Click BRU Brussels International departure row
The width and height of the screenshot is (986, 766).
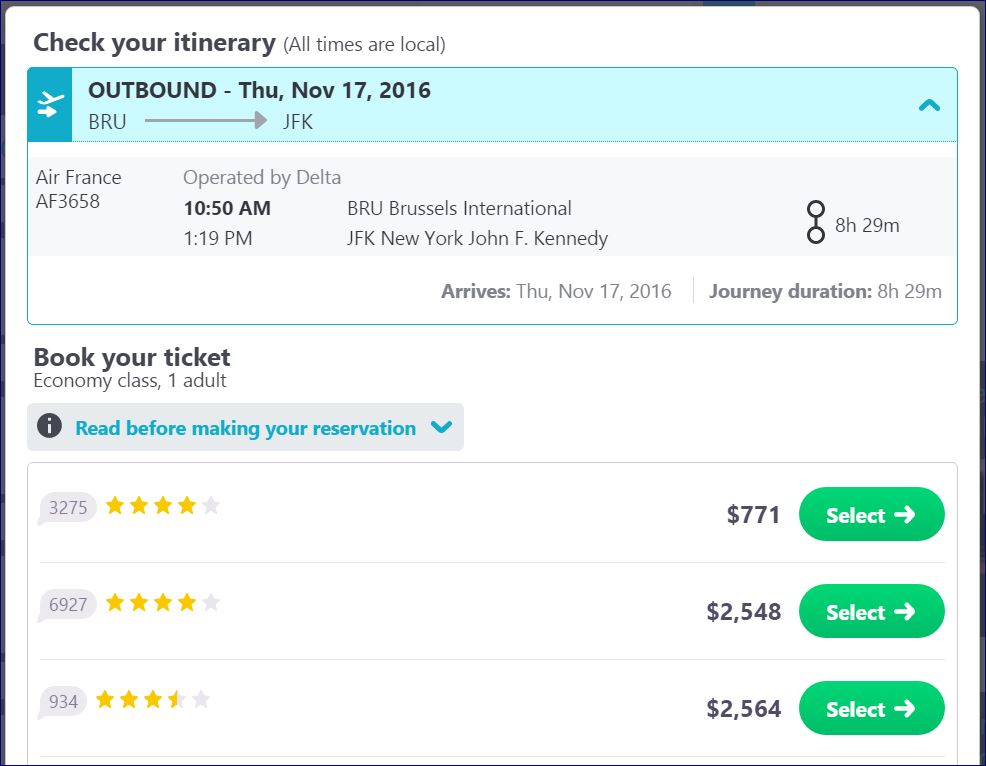pyautogui.click(x=459, y=209)
